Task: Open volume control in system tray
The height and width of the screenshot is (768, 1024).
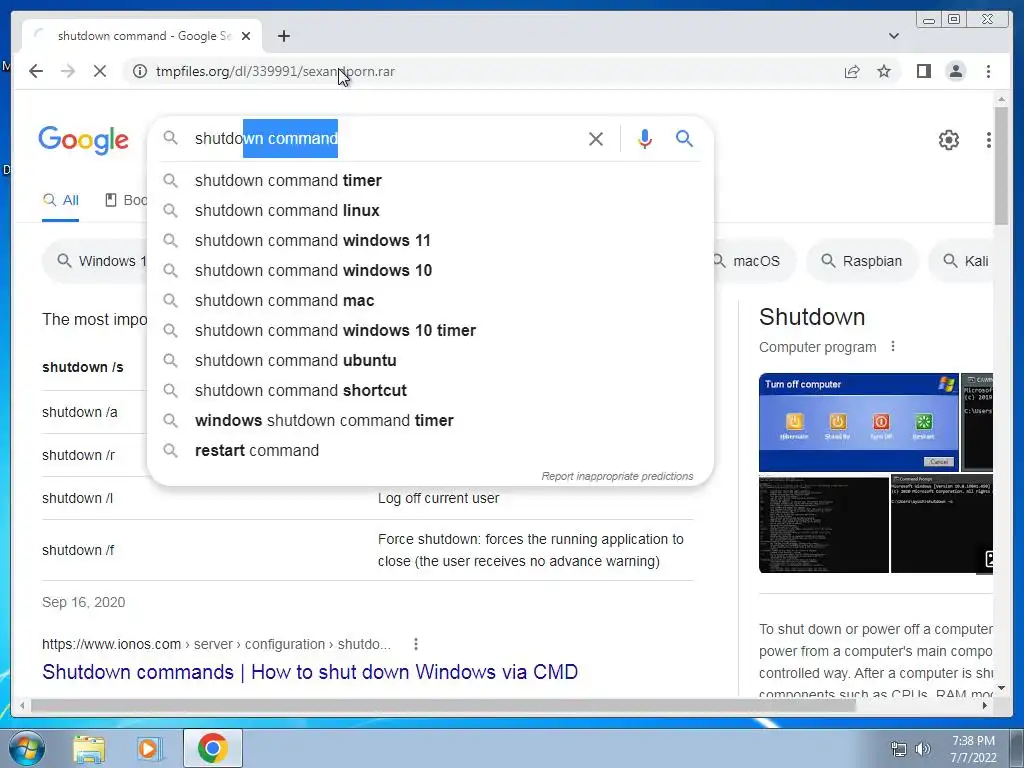Action: [923, 749]
